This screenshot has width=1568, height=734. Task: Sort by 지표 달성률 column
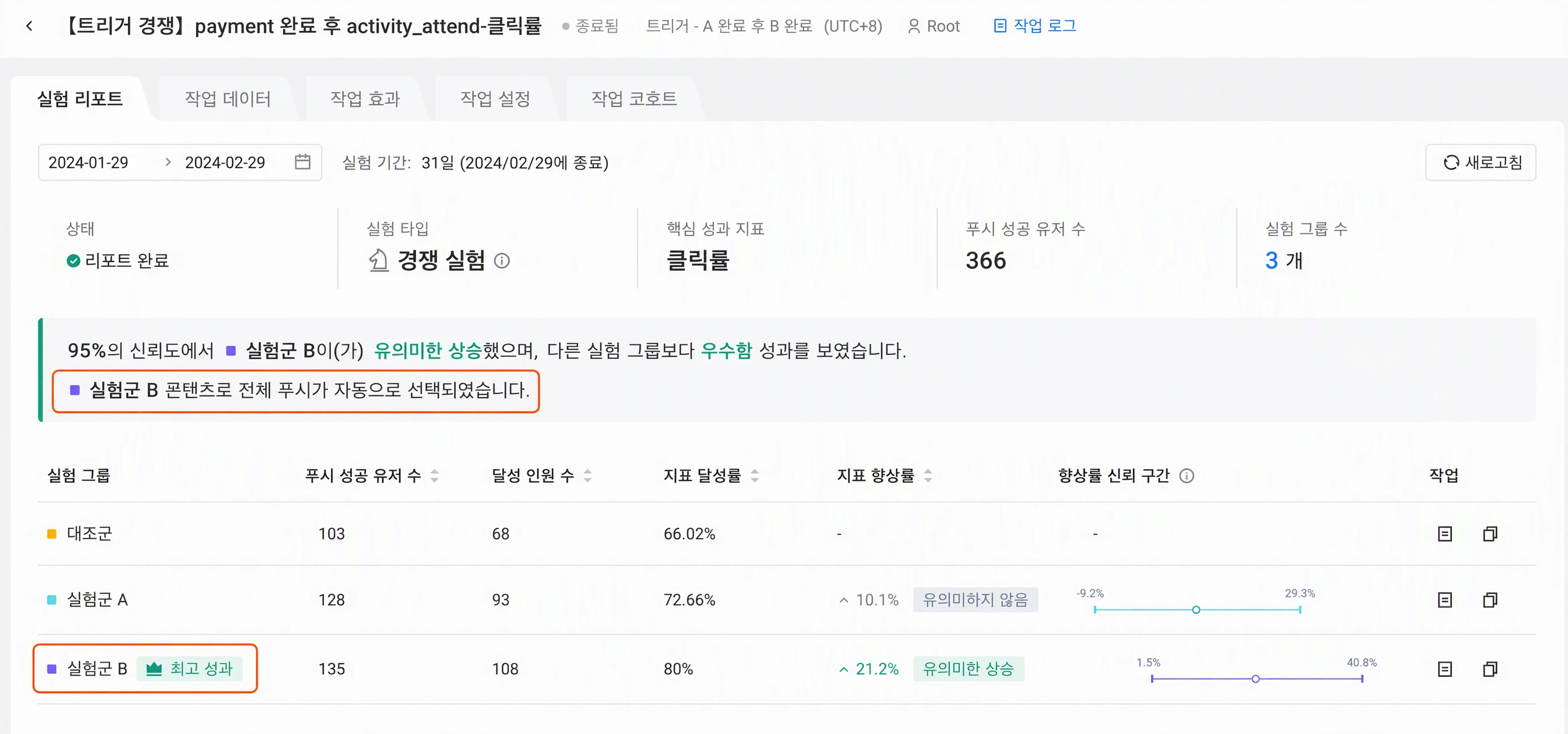point(754,476)
